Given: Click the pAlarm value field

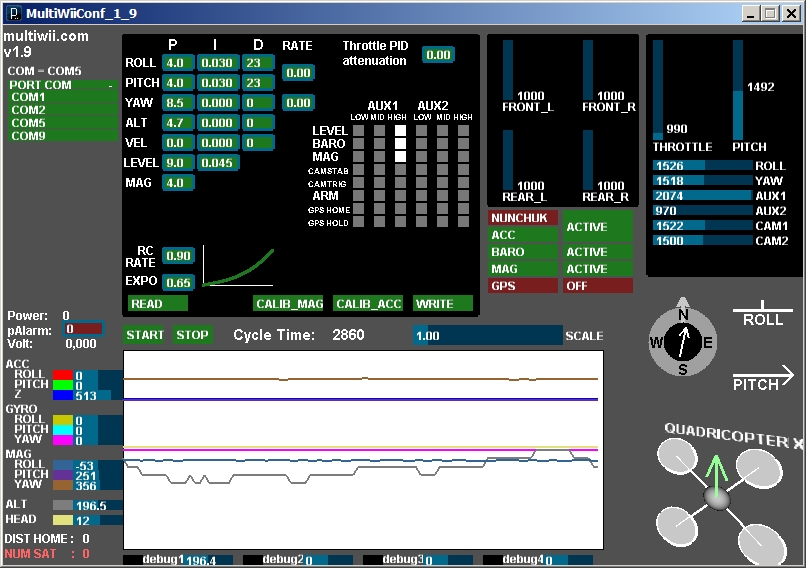Looking at the screenshot, I should 83,329.
